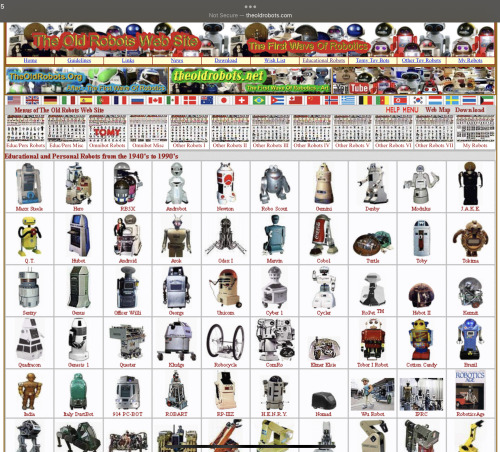Select the Japanese flag
Image resolution: width=500 pixels, height=452 pixels.
coord(224,100)
